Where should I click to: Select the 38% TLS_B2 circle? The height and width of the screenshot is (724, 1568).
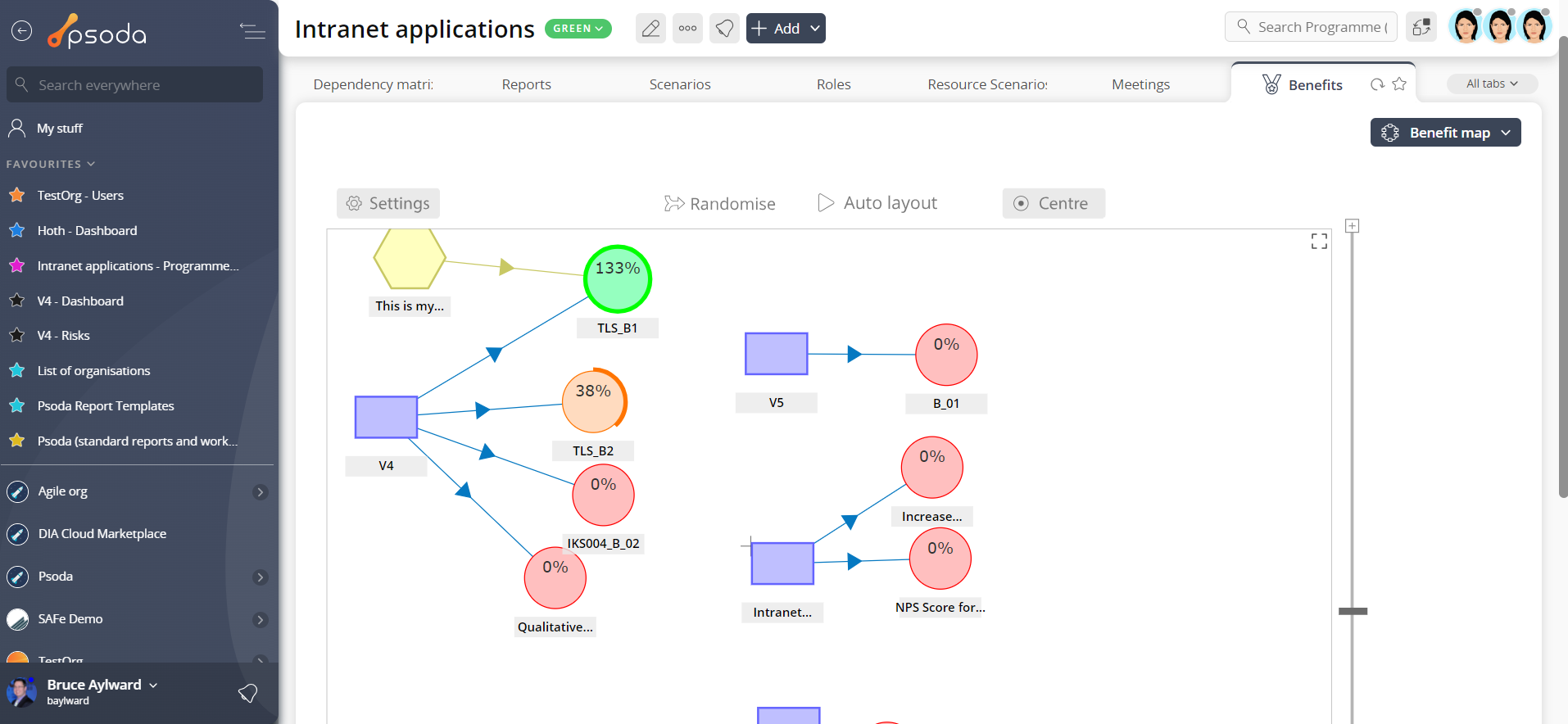point(594,401)
